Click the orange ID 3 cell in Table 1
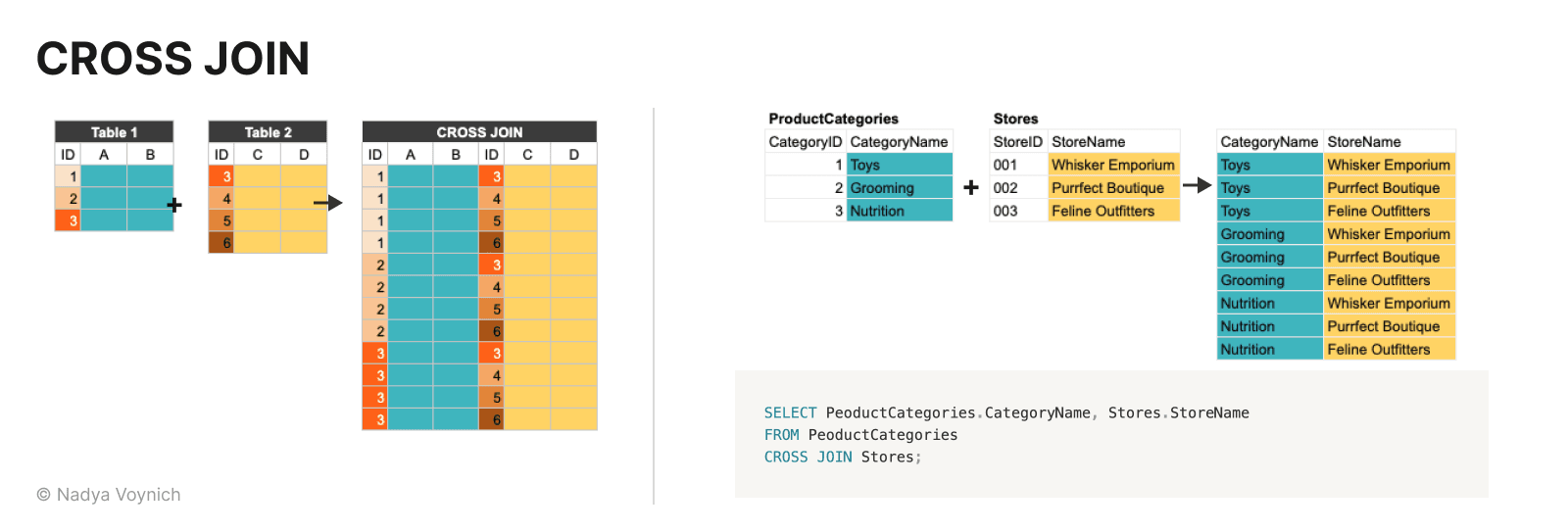 [x=68, y=220]
